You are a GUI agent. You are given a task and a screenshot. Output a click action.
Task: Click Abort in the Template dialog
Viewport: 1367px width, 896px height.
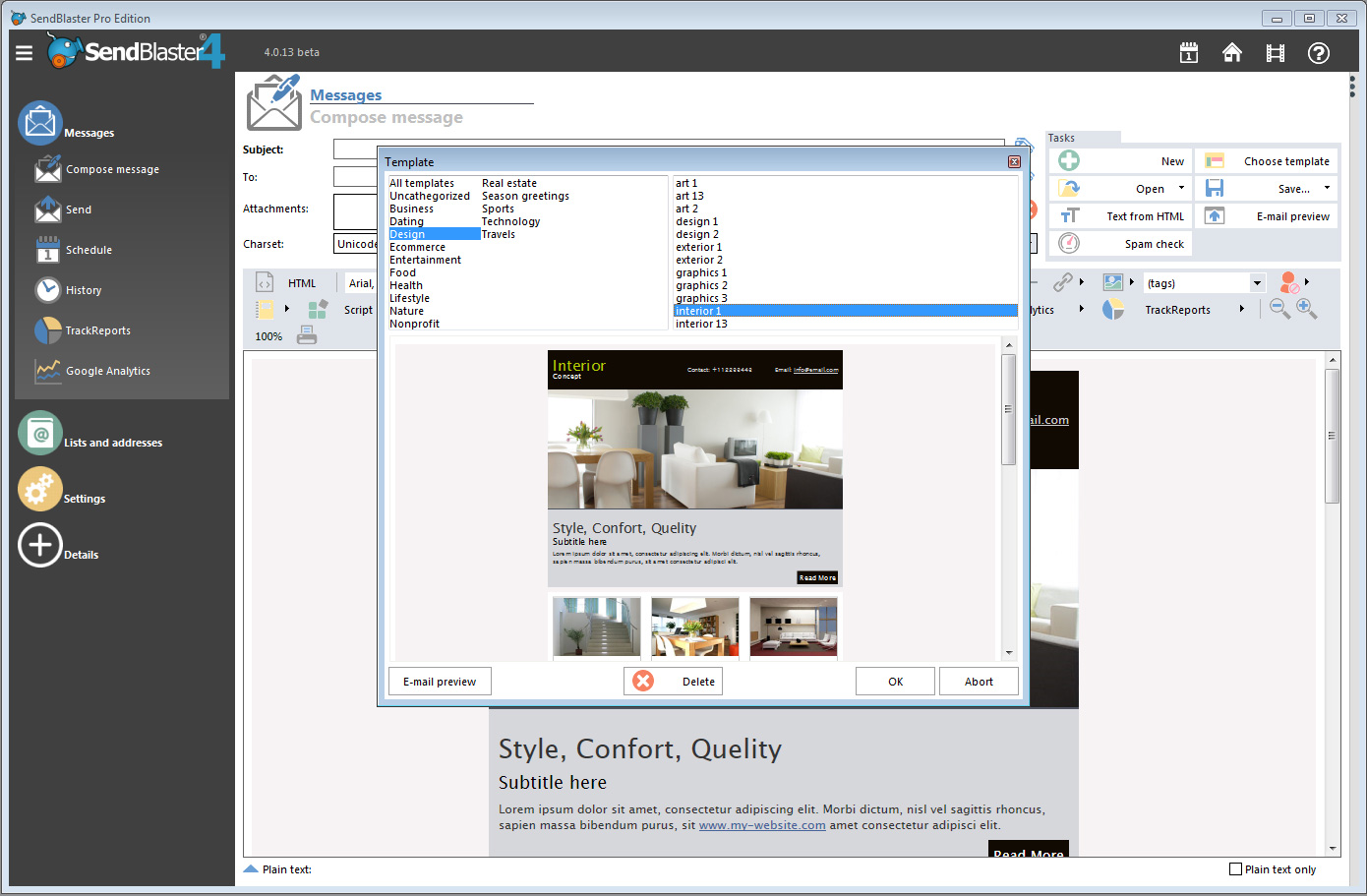coord(978,682)
